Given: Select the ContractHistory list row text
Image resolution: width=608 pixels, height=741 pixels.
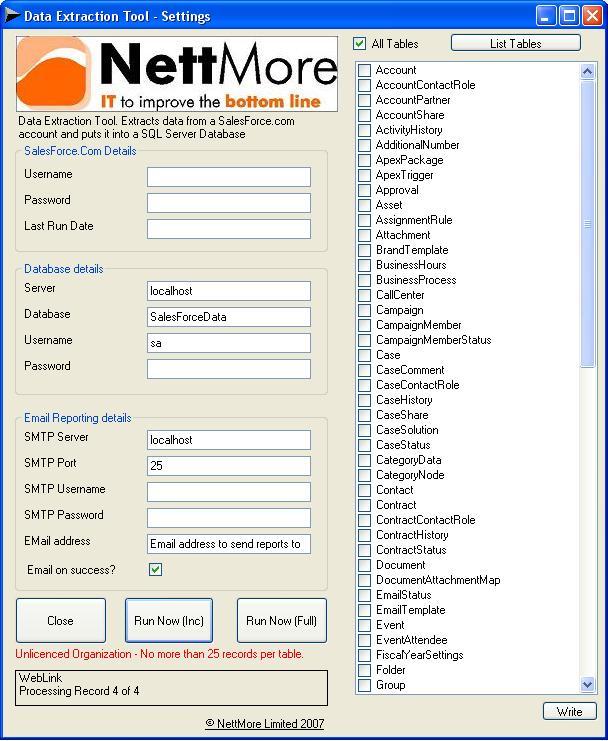Looking at the screenshot, I should (x=412, y=535).
